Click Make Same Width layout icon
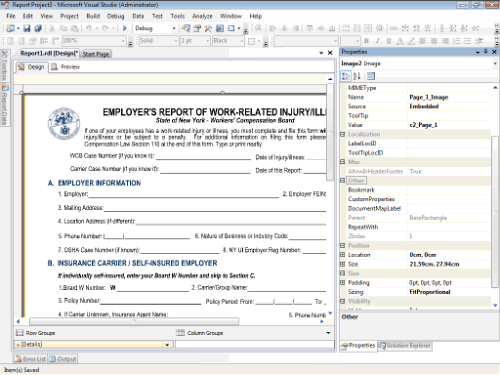The image size is (500, 375). pyautogui.click(x=346, y=28)
